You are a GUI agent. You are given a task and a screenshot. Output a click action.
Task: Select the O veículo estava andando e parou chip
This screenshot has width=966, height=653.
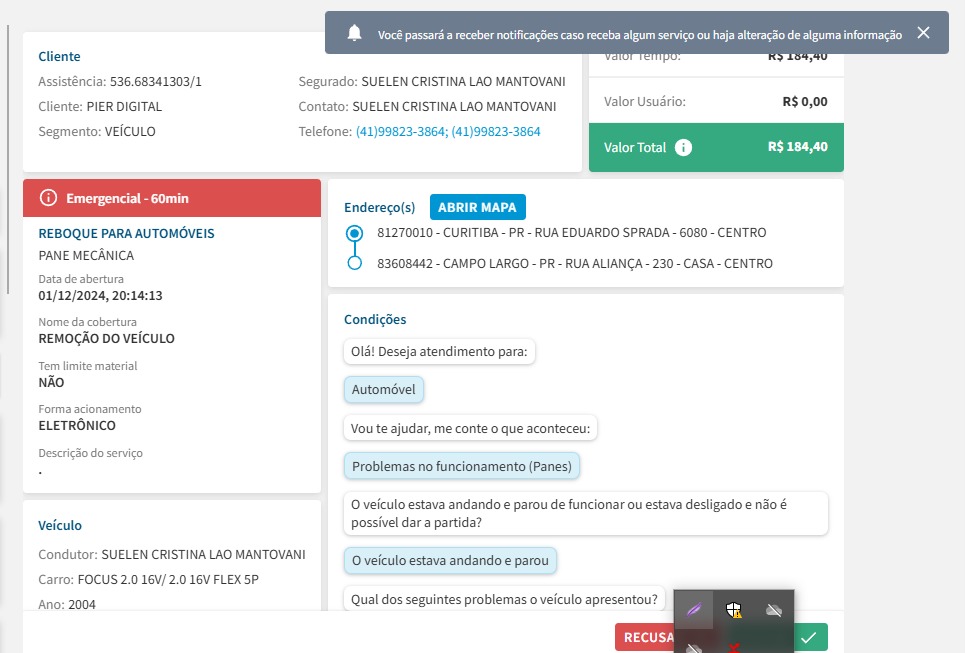(x=450, y=561)
